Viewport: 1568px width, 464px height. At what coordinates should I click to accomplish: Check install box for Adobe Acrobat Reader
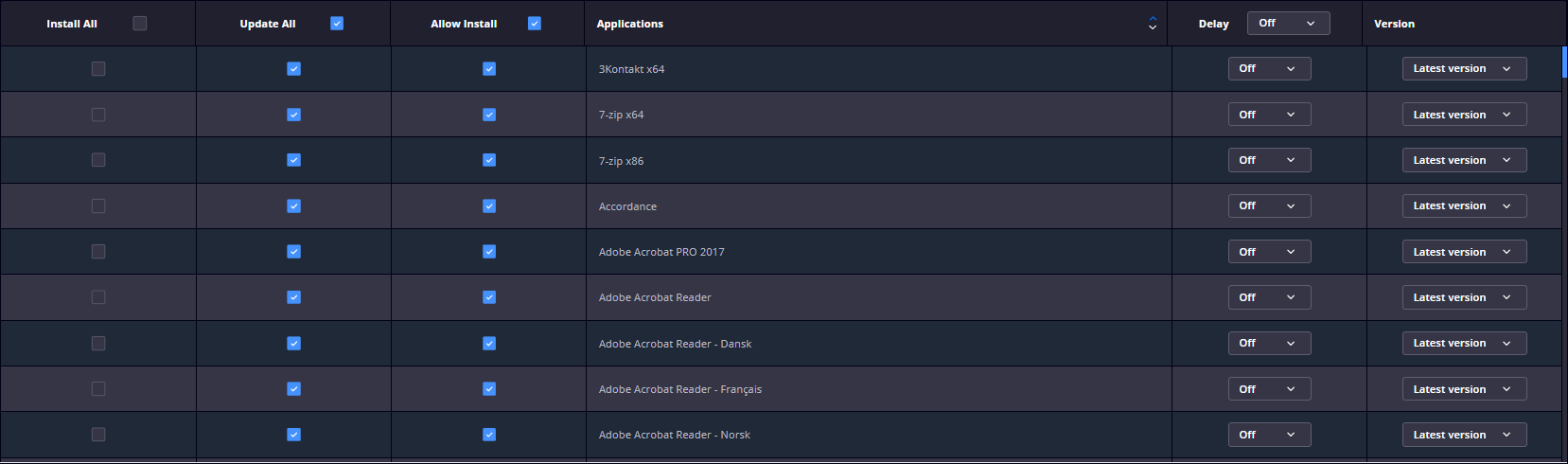(98, 297)
